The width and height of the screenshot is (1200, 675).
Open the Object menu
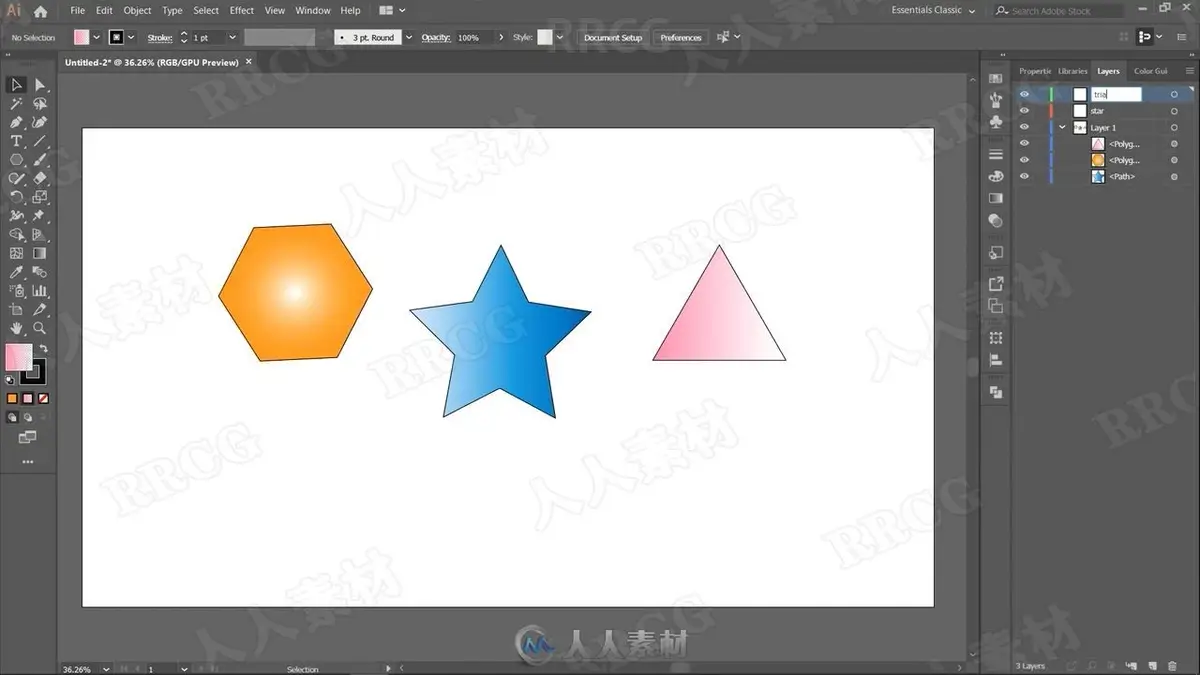pos(137,11)
